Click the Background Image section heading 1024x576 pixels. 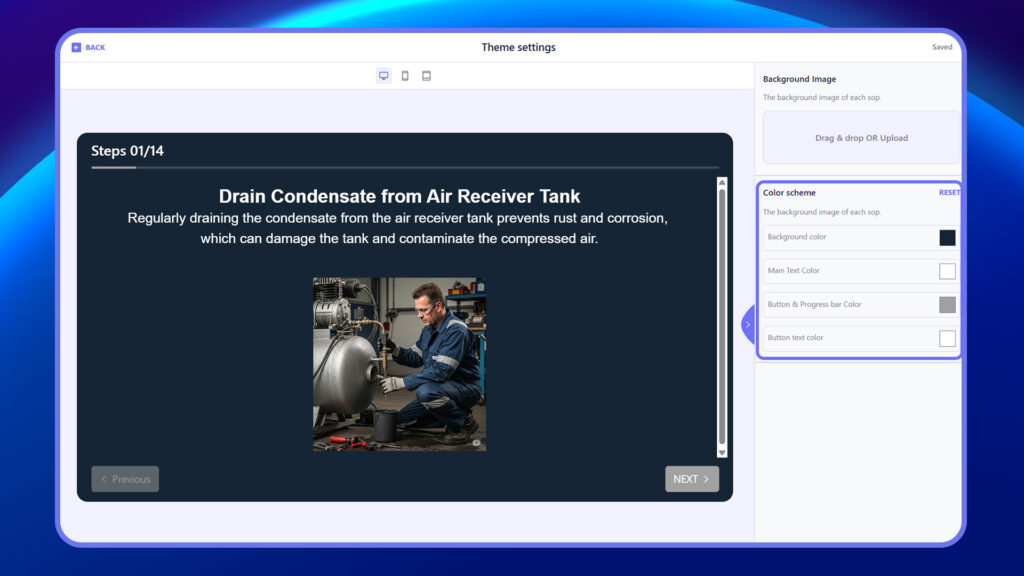[799, 79]
